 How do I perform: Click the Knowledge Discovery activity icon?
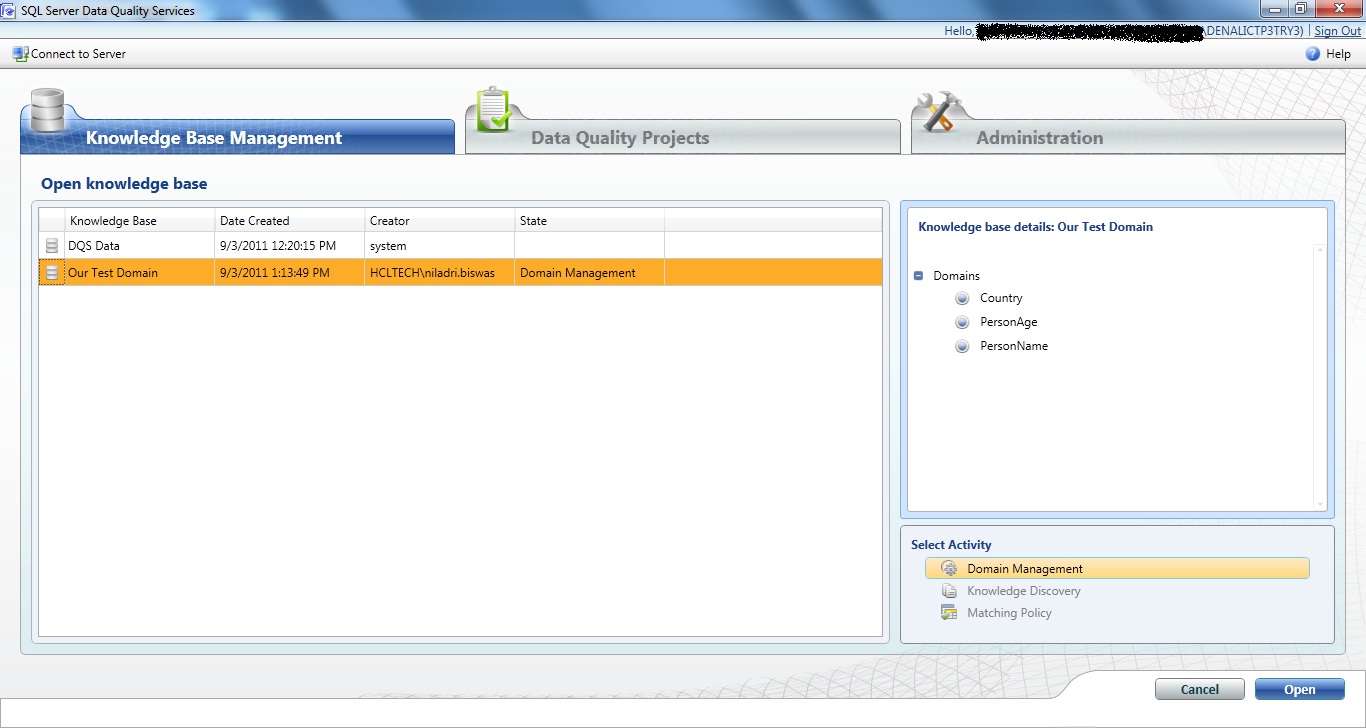949,591
